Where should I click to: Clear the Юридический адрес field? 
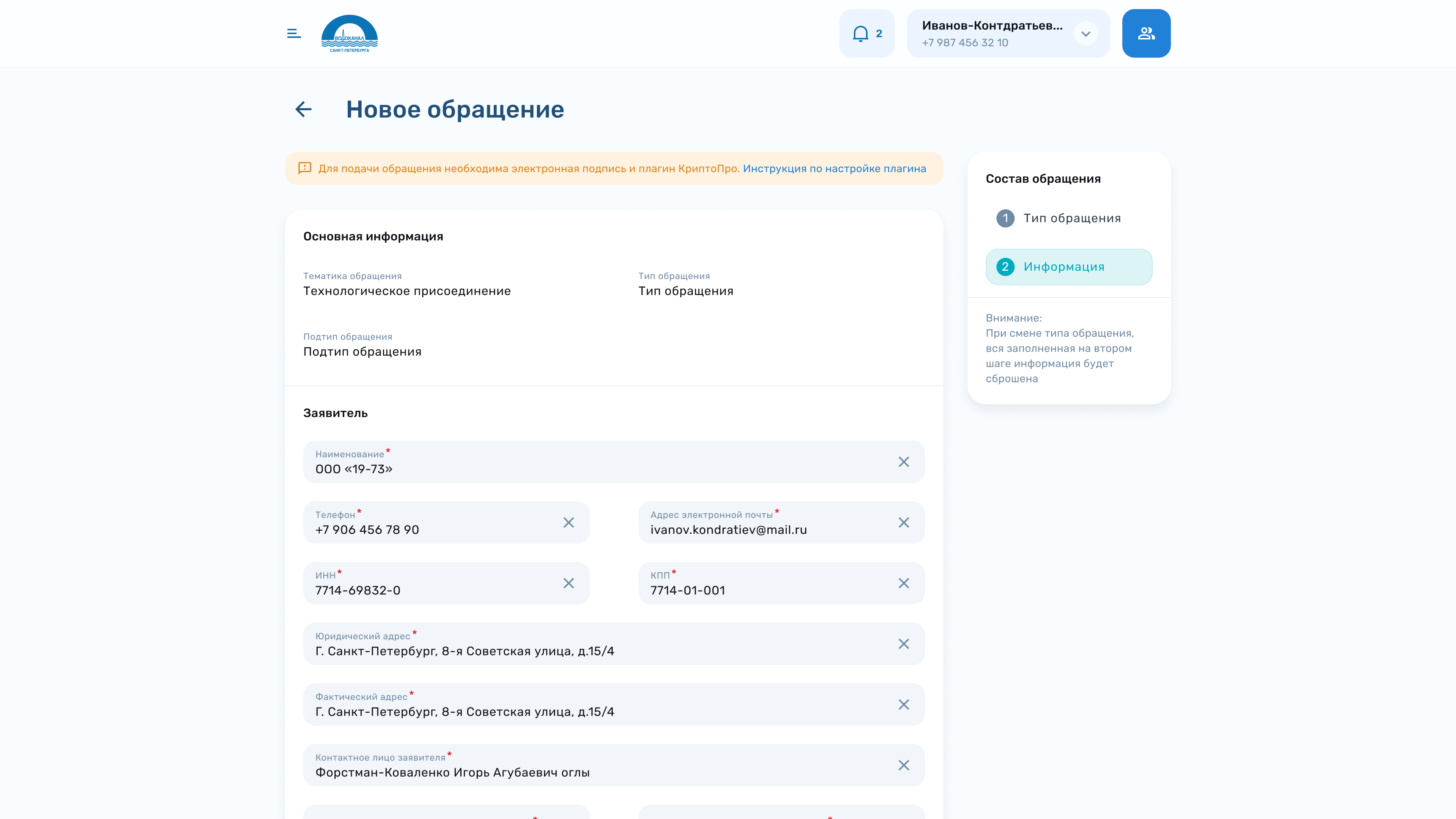pos(903,644)
